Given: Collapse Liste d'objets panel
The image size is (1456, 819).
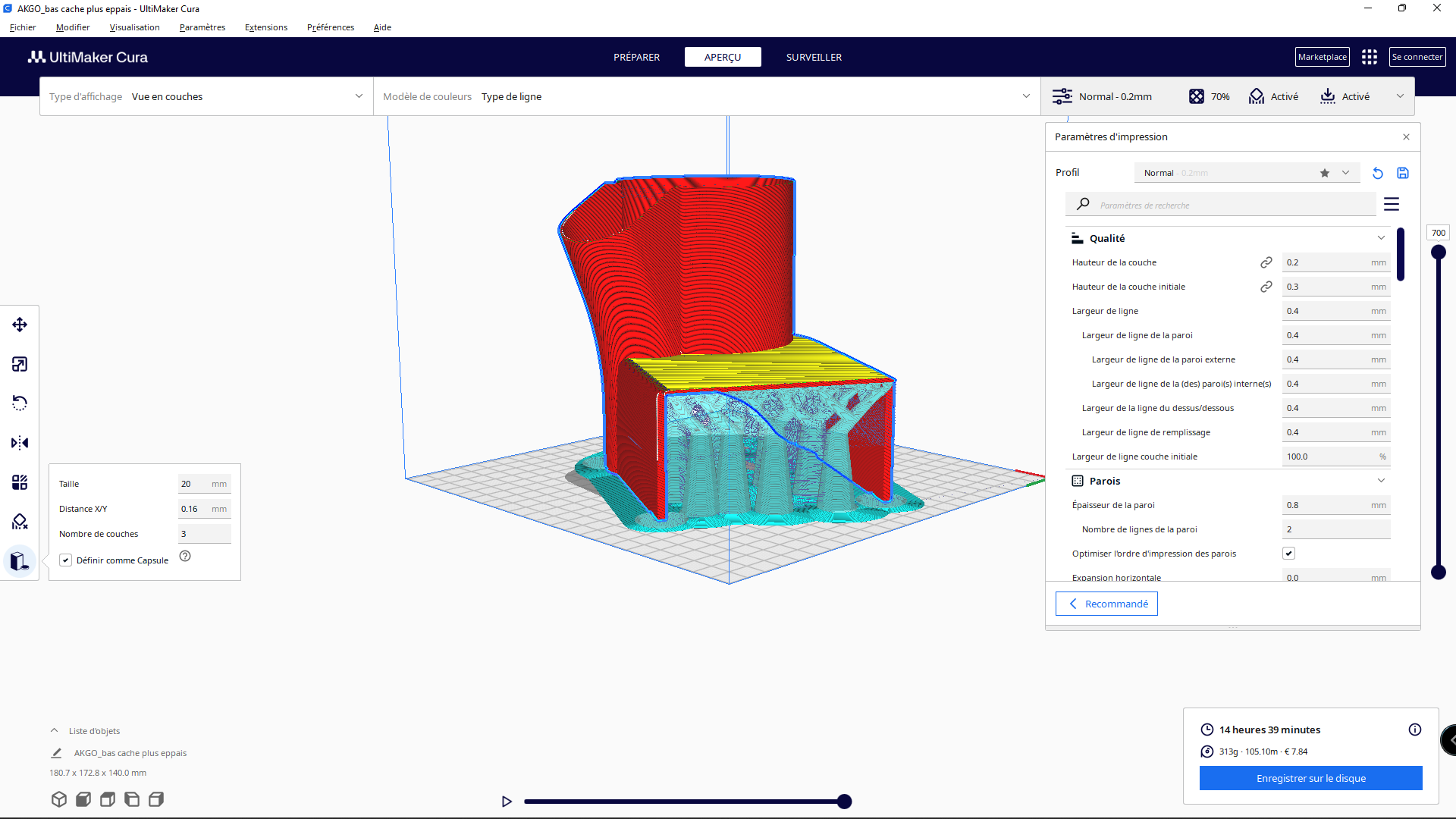Looking at the screenshot, I should point(55,731).
